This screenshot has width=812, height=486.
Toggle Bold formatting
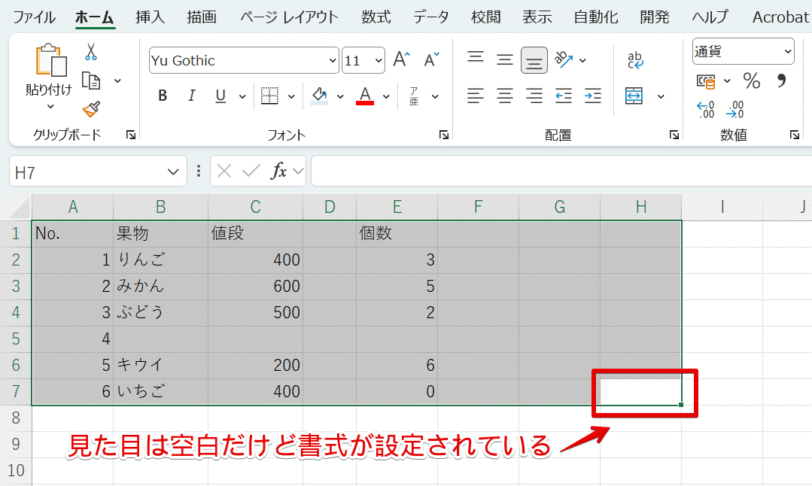point(163,96)
